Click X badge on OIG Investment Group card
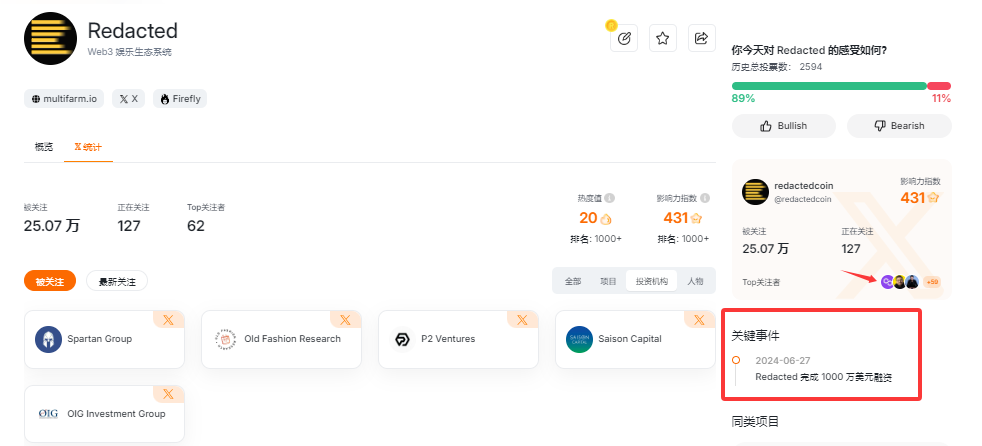 pos(168,394)
